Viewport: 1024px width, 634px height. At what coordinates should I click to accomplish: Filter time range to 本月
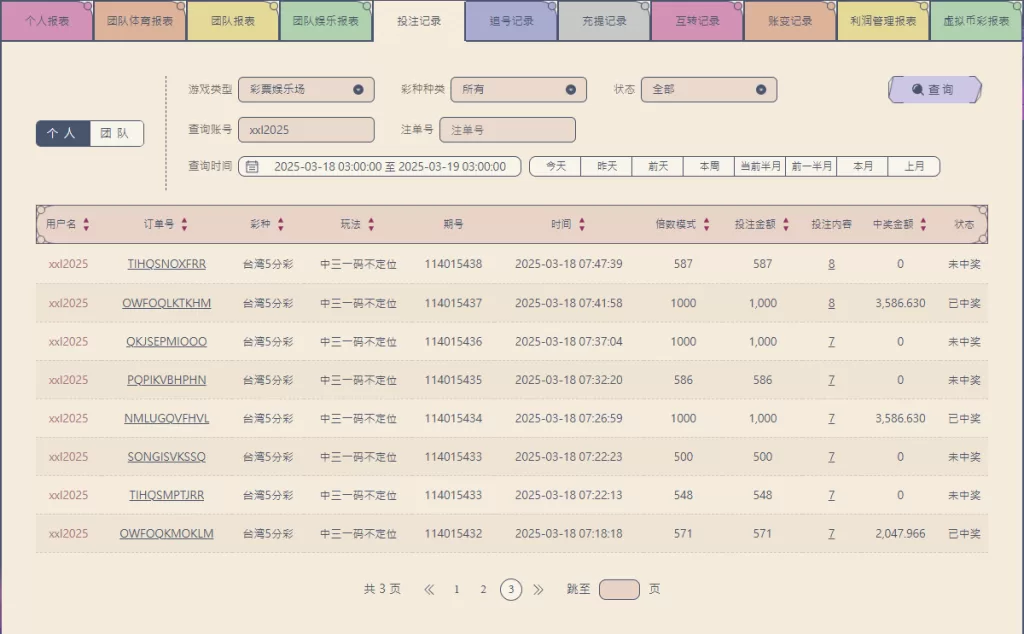click(x=863, y=166)
